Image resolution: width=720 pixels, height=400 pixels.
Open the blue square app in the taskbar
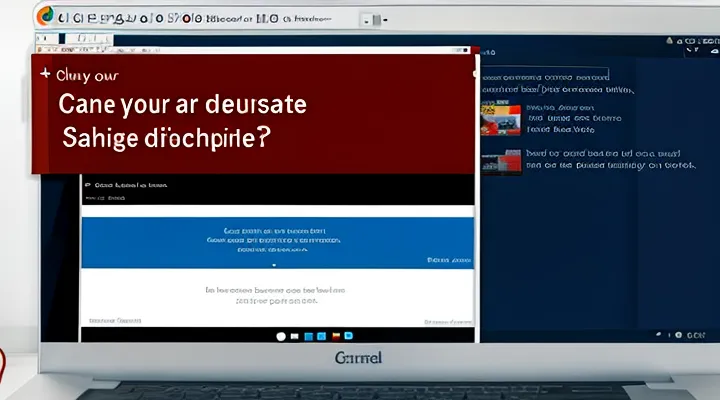[x=309, y=337]
